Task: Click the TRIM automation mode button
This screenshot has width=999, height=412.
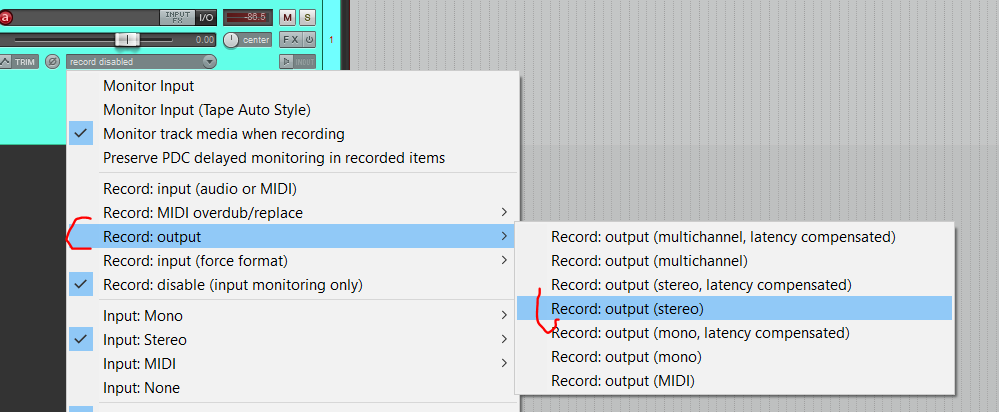Action: (19, 62)
